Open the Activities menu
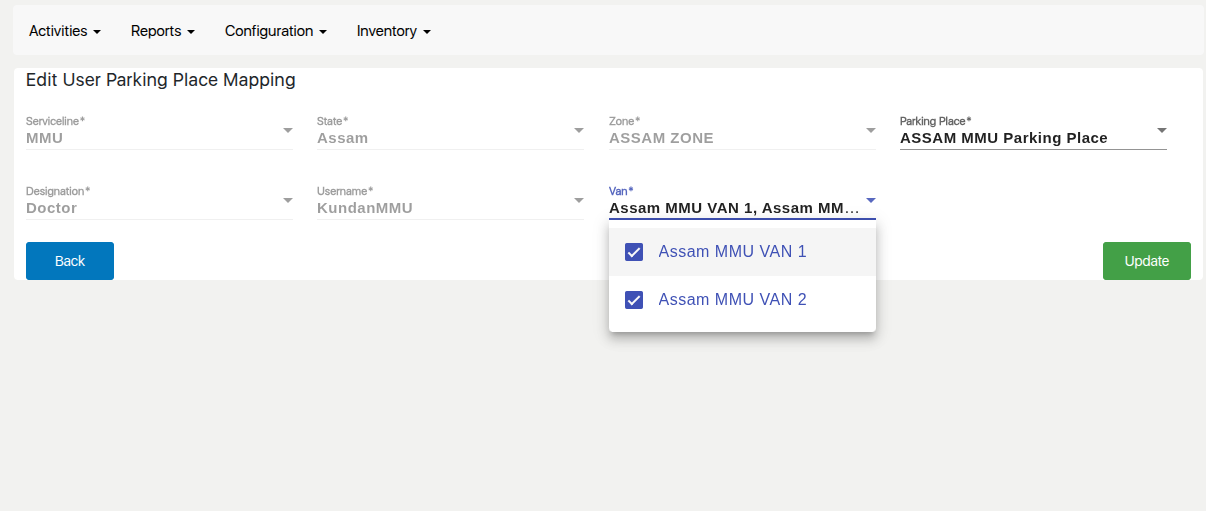The image size is (1206, 511). [65, 31]
